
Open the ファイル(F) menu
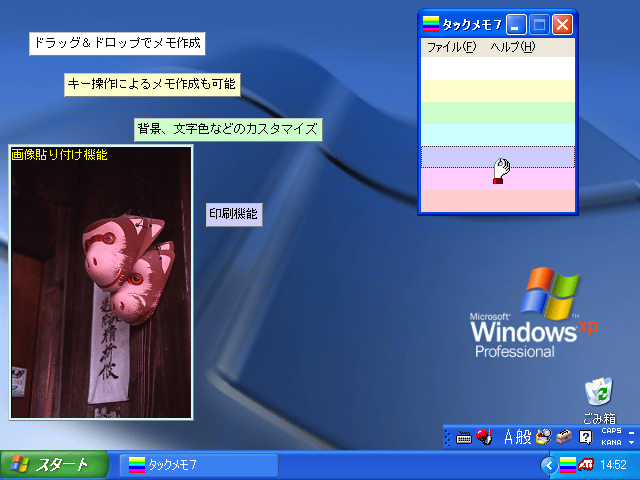pos(451,47)
